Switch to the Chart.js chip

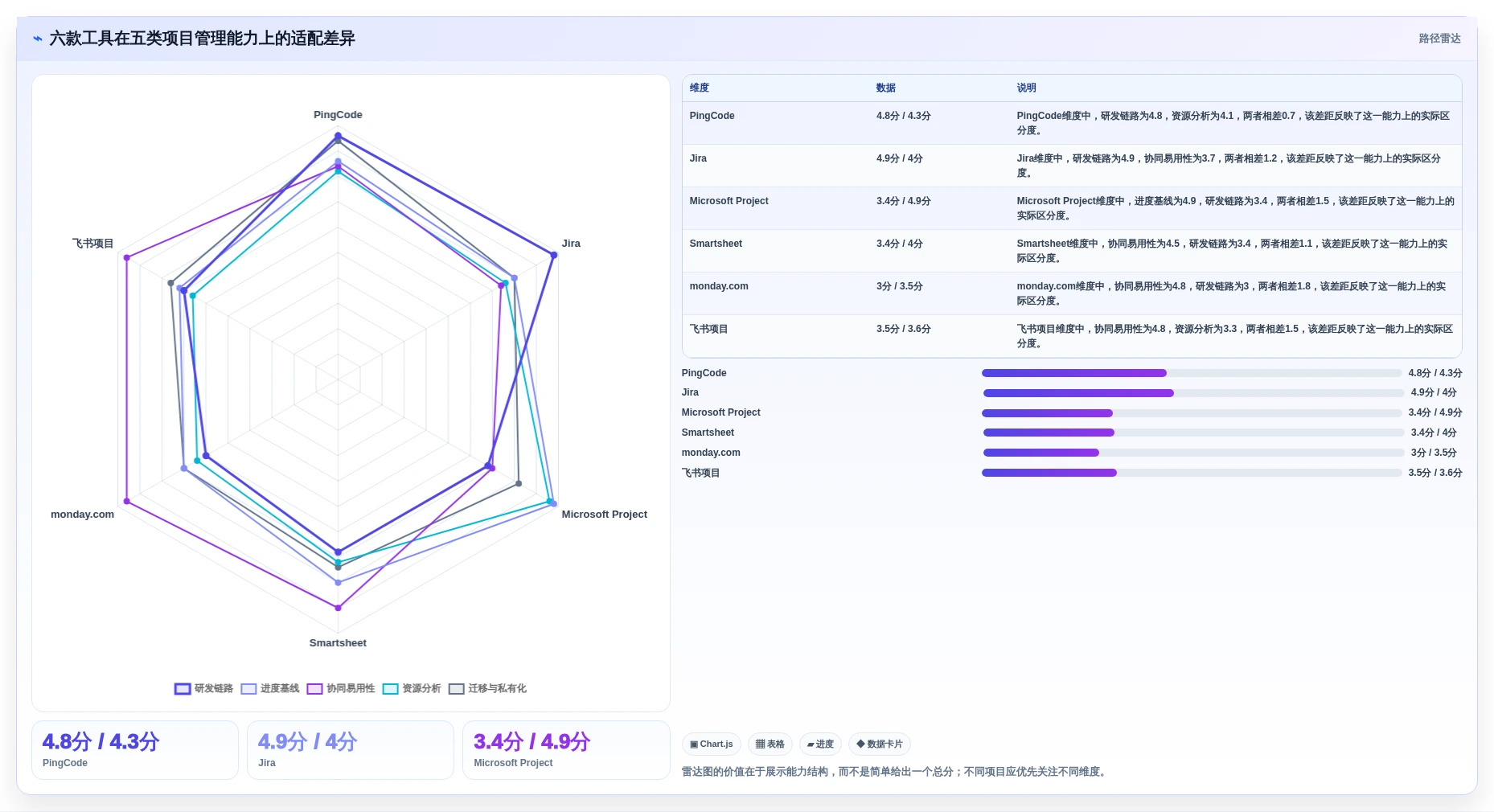712,744
